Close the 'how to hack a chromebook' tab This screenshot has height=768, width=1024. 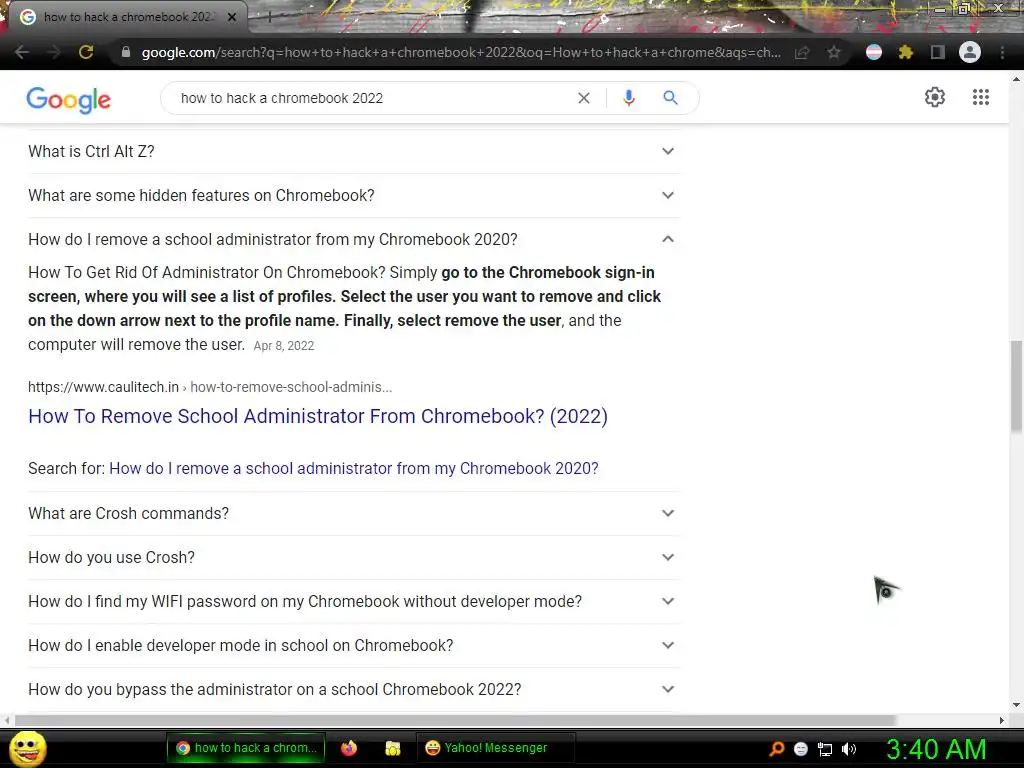pyautogui.click(x=232, y=17)
